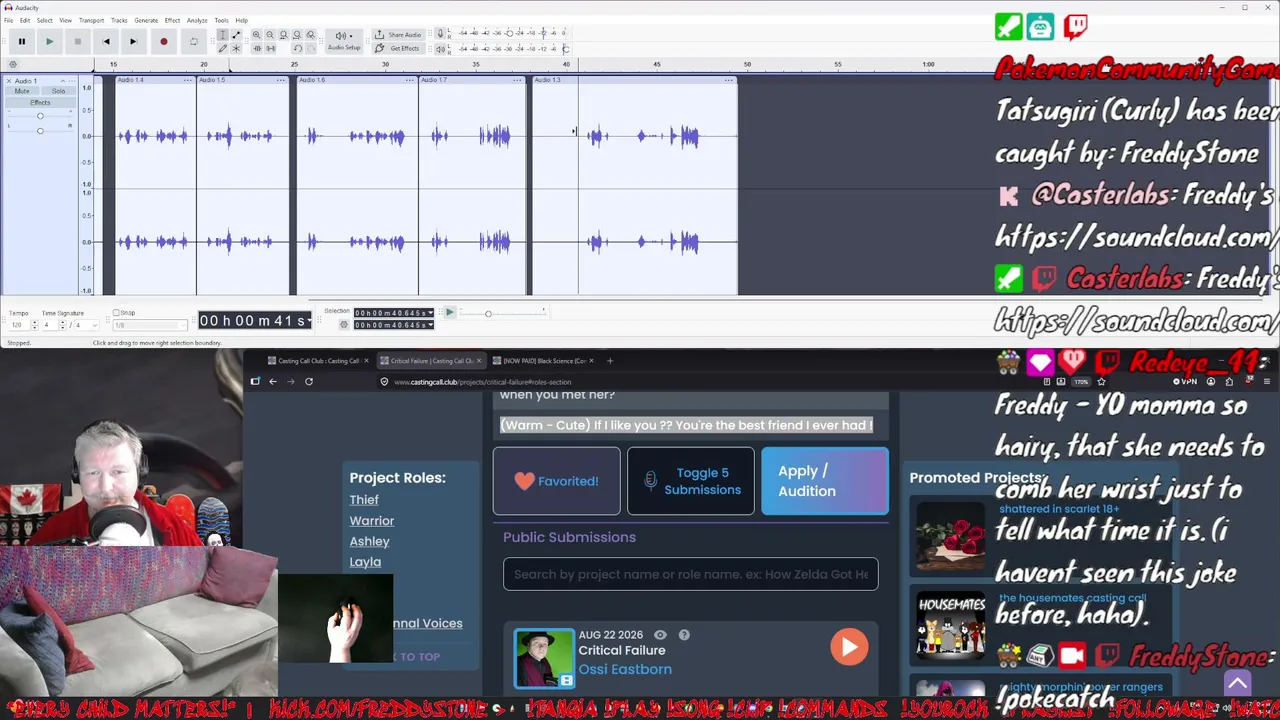Screen dimensions: 1280x720
Task: Click the Apply / Audition button
Action: (x=825, y=481)
